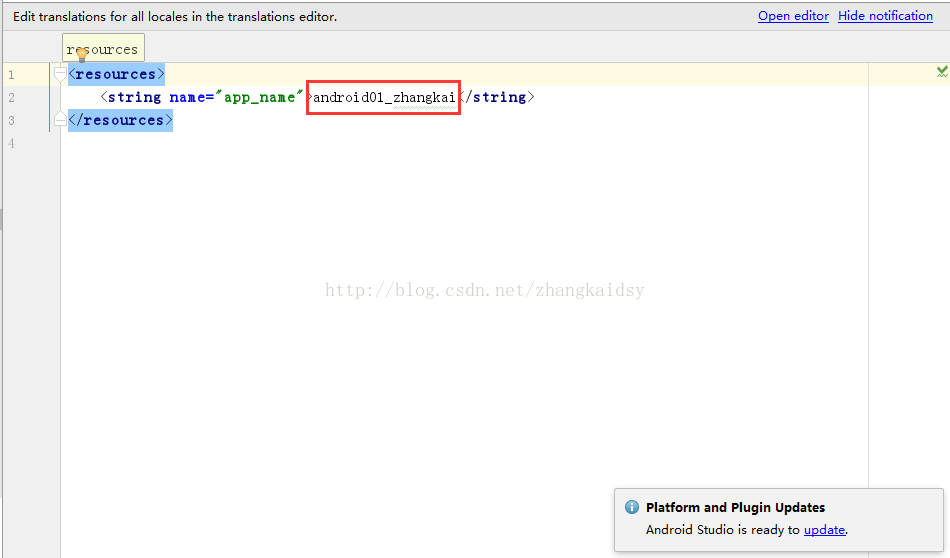Viewport: 950px width, 558px height.
Task: Click the opening <resources> tag
Action: (116, 75)
